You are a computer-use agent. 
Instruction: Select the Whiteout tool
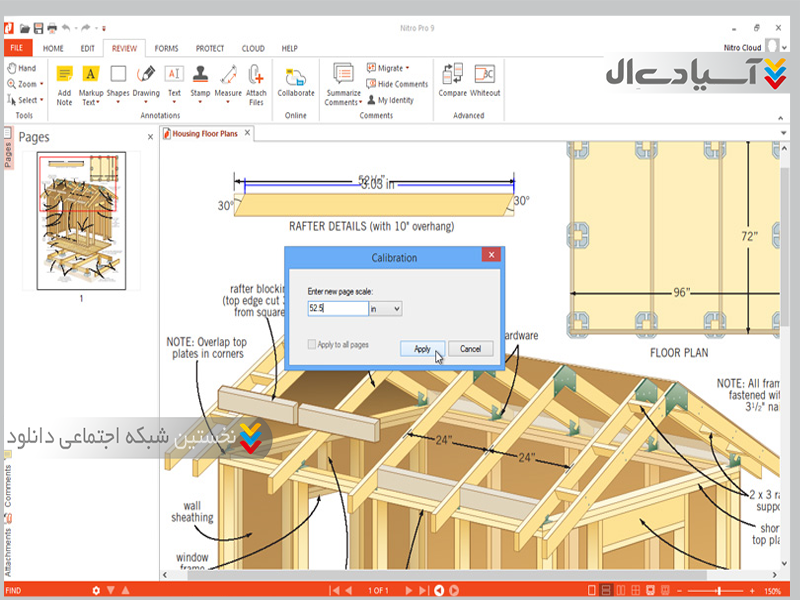click(485, 76)
